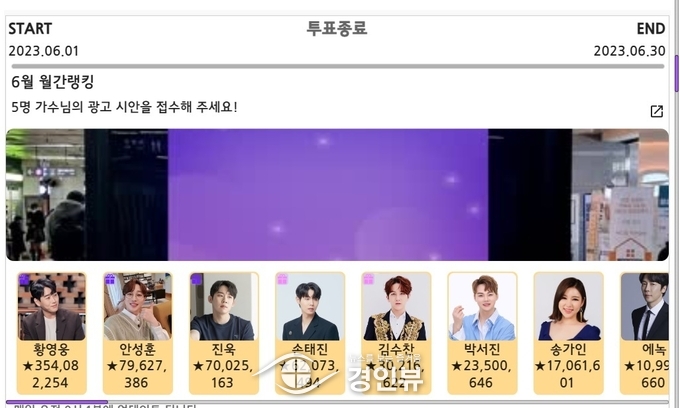Click the horizontal ranking list scrollbar

point(57,402)
